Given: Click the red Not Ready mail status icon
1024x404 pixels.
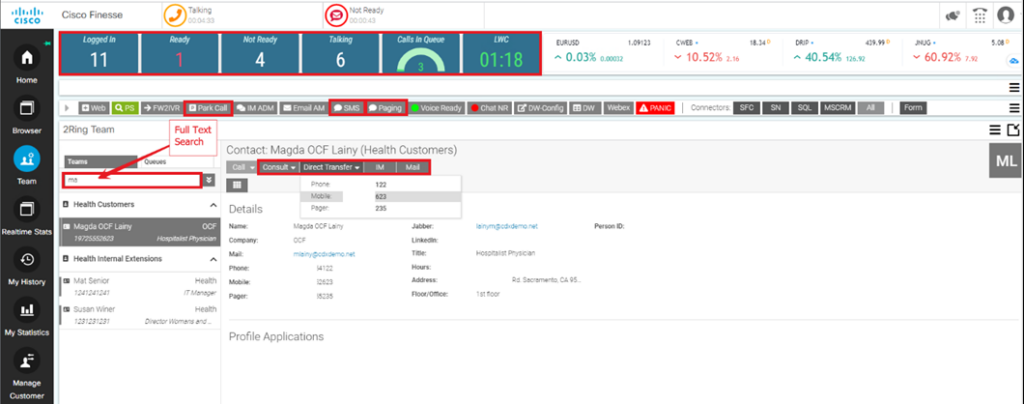Looking at the screenshot, I should (x=336, y=15).
